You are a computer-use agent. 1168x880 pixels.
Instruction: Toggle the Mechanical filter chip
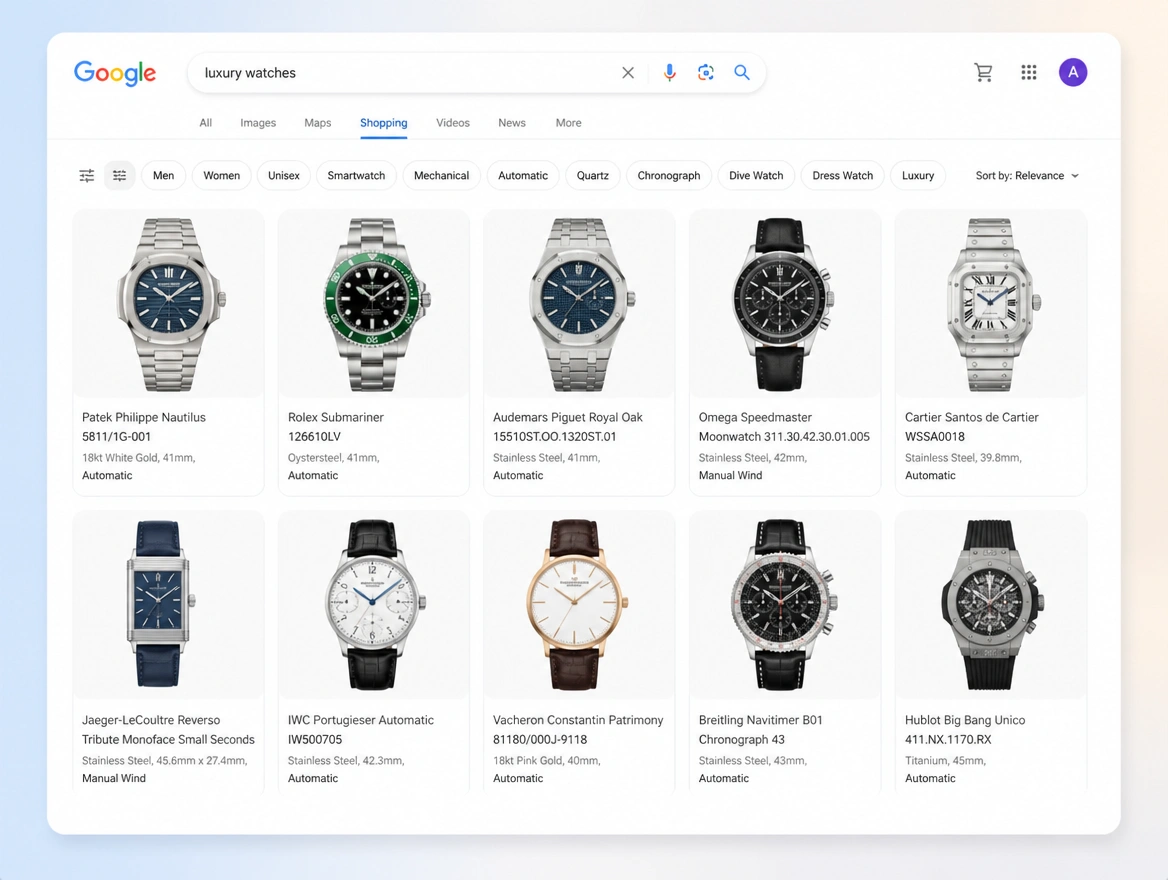pyautogui.click(x=441, y=176)
